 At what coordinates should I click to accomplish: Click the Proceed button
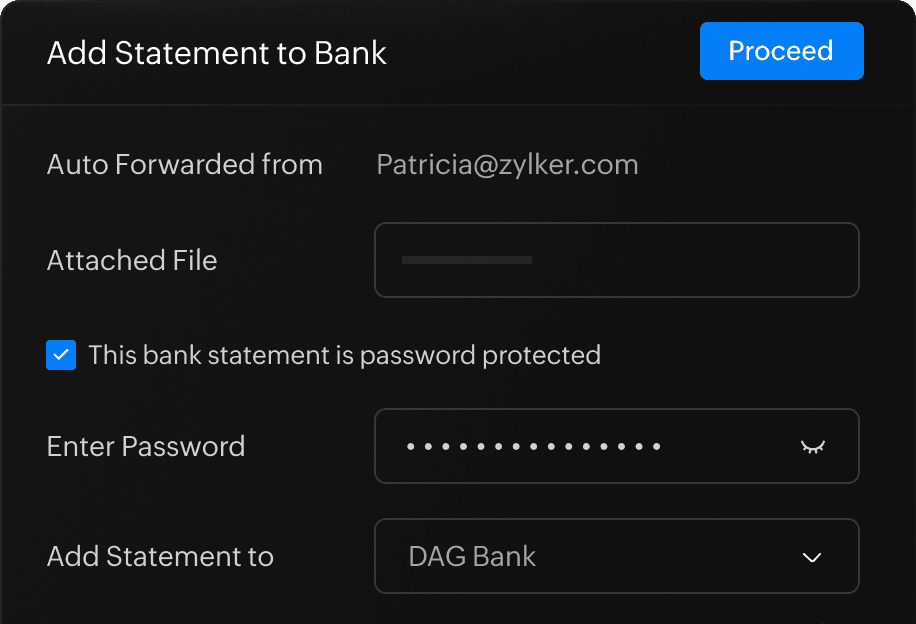click(x=781, y=51)
